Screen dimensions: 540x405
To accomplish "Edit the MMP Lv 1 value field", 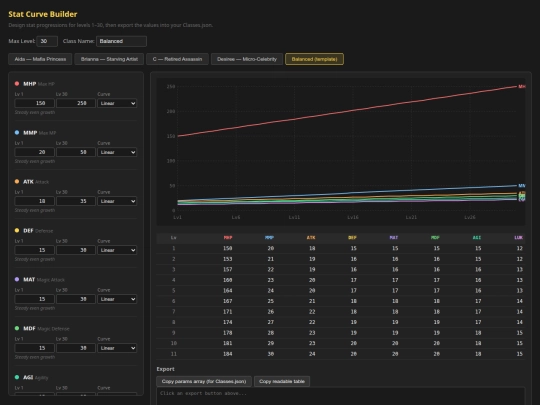I will click(34, 152).
